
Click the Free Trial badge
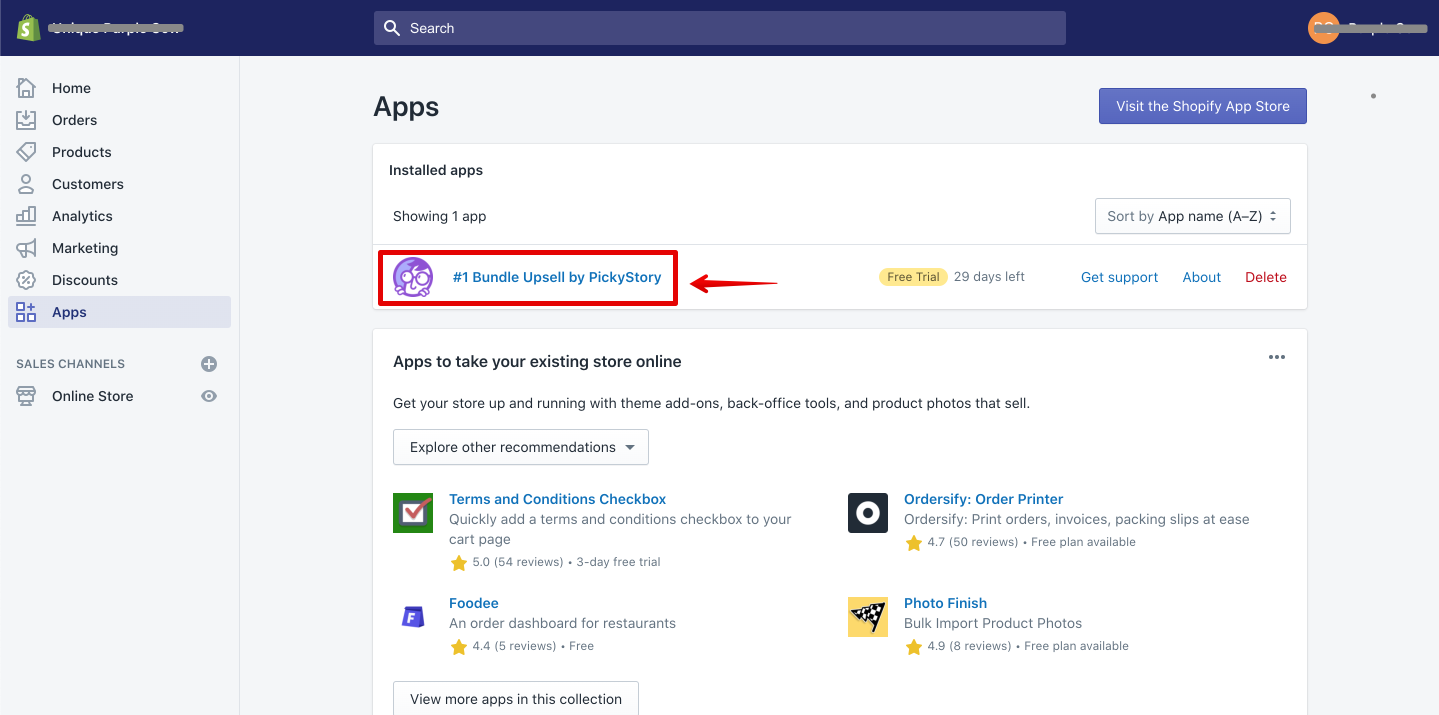(913, 277)
